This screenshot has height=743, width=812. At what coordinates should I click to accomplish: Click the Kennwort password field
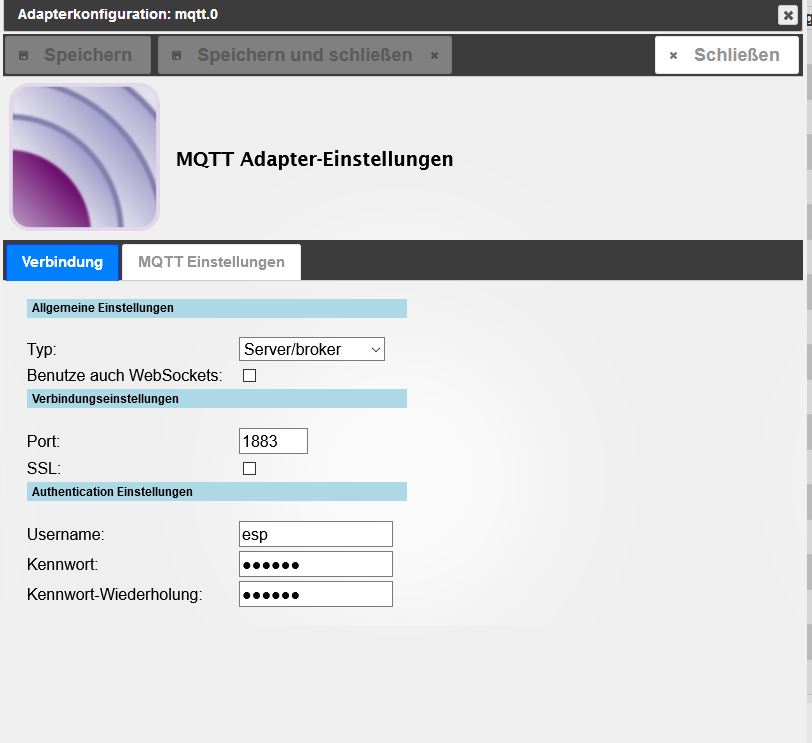coord(316,564)
